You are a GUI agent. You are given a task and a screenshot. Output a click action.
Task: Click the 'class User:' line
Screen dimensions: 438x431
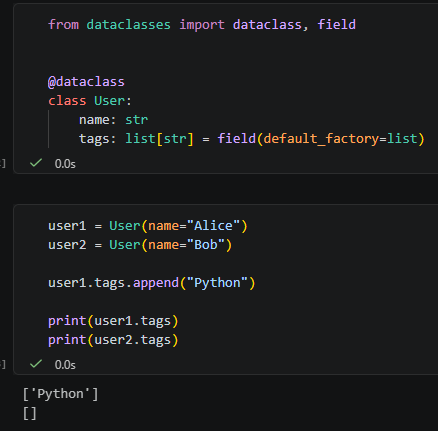[x=90, y=101]
